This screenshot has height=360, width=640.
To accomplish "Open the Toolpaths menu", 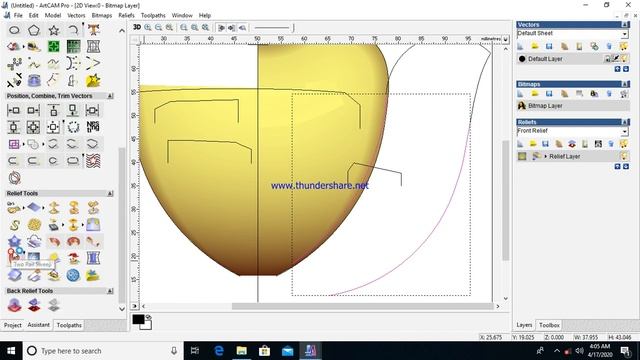I will 153,15.
